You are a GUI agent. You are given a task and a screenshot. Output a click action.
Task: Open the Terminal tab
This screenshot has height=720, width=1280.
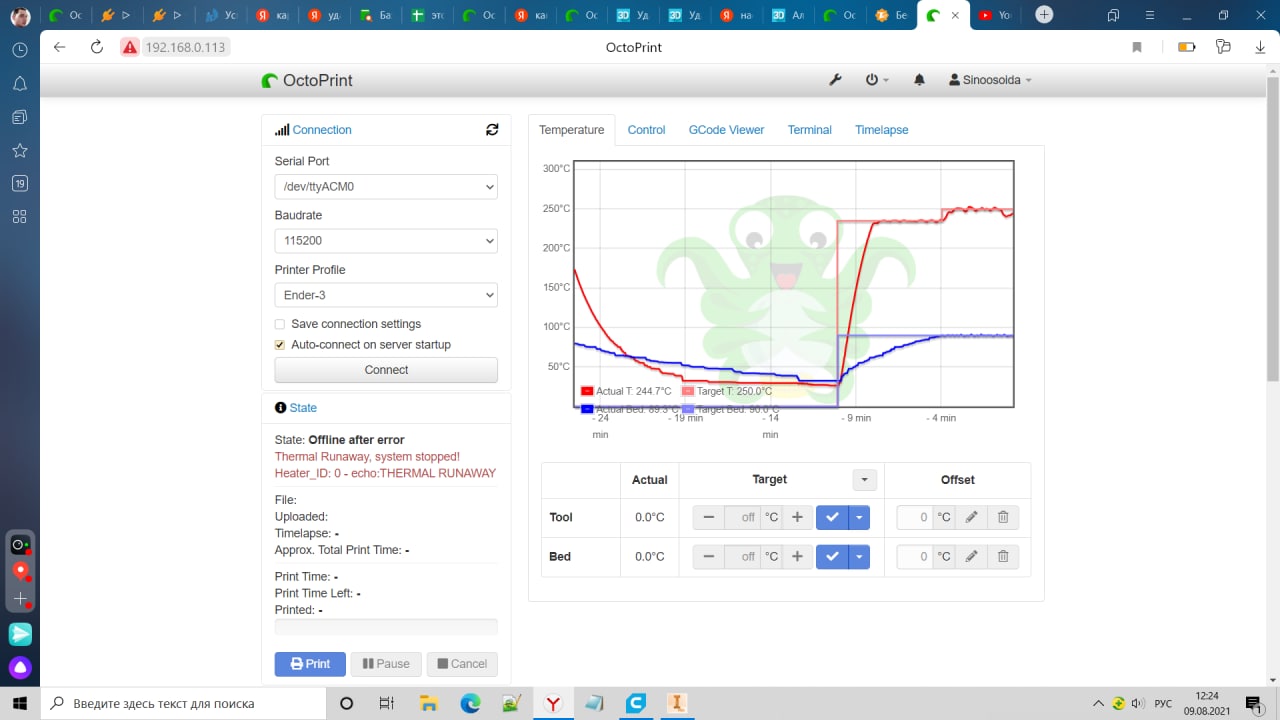pyautogui.click(x=810, y=130)
